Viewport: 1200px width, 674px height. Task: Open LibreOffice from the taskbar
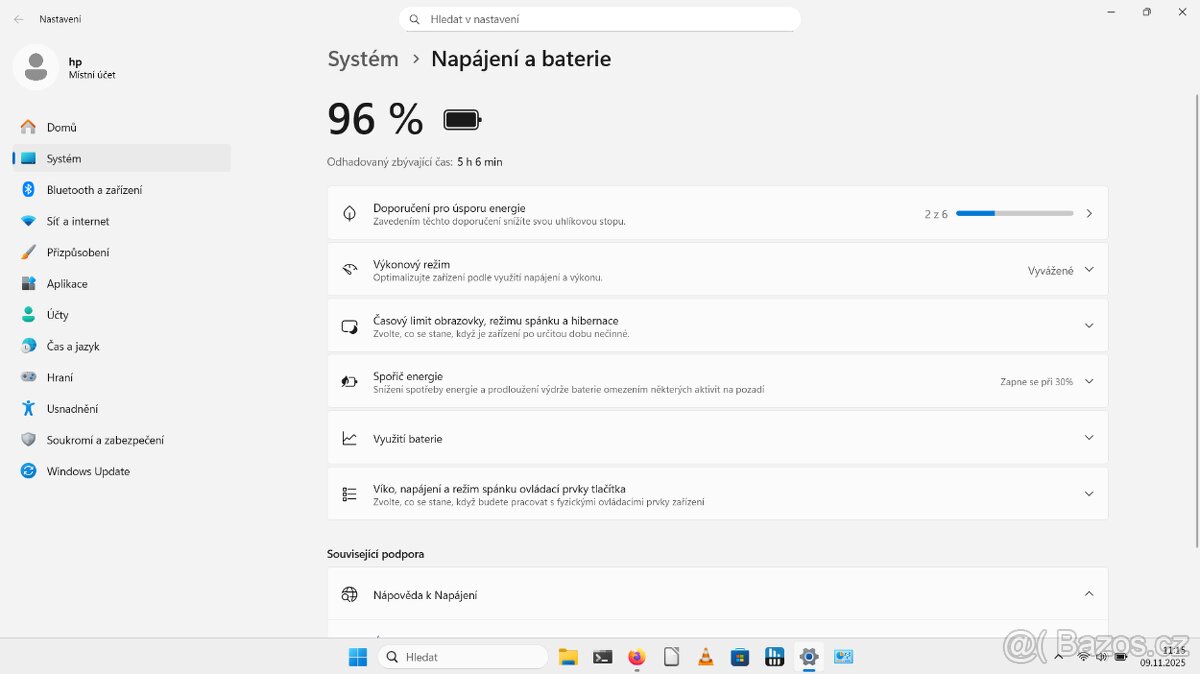click(x=670, y=657)
